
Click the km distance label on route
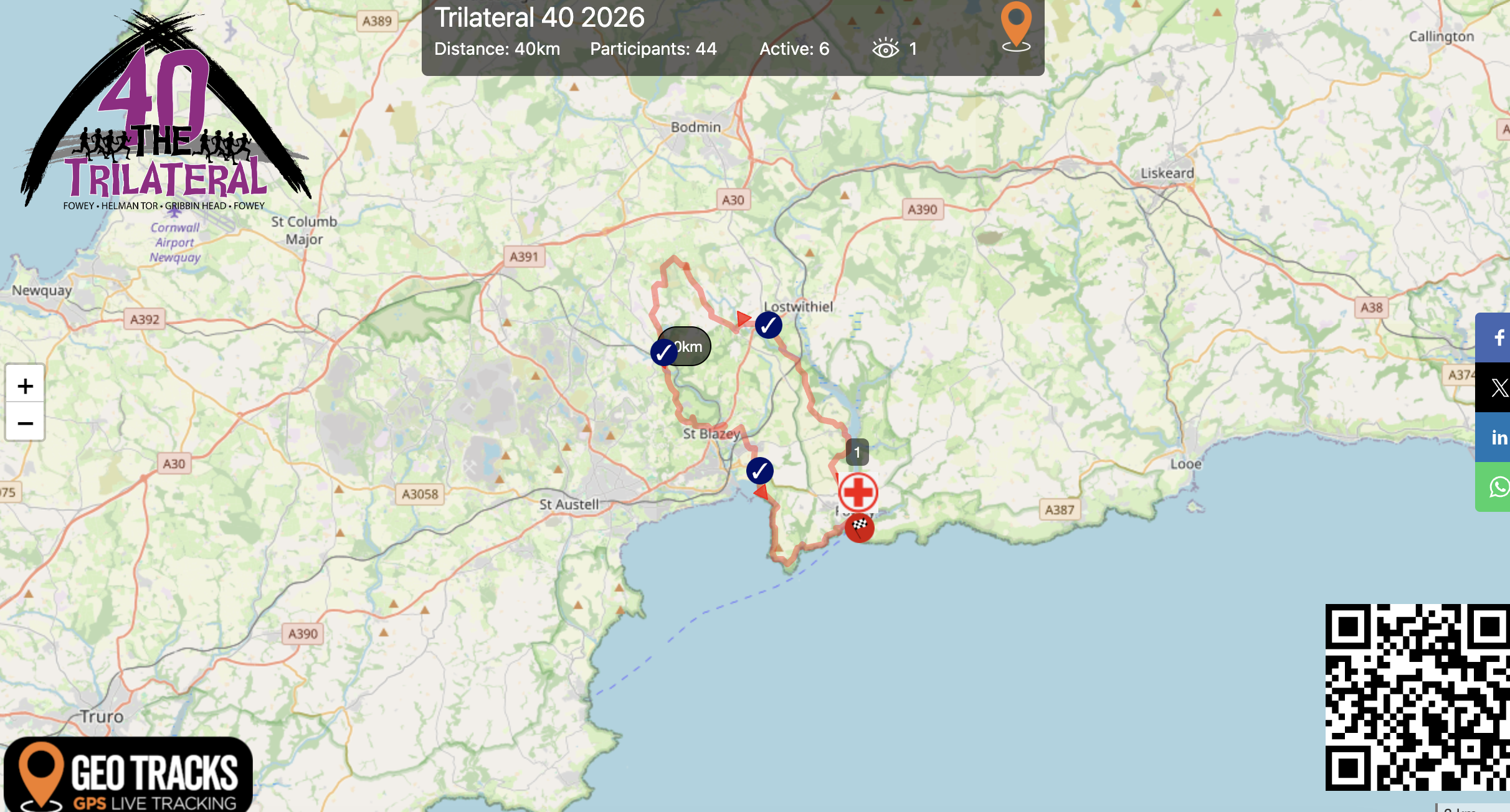(693, 346)
